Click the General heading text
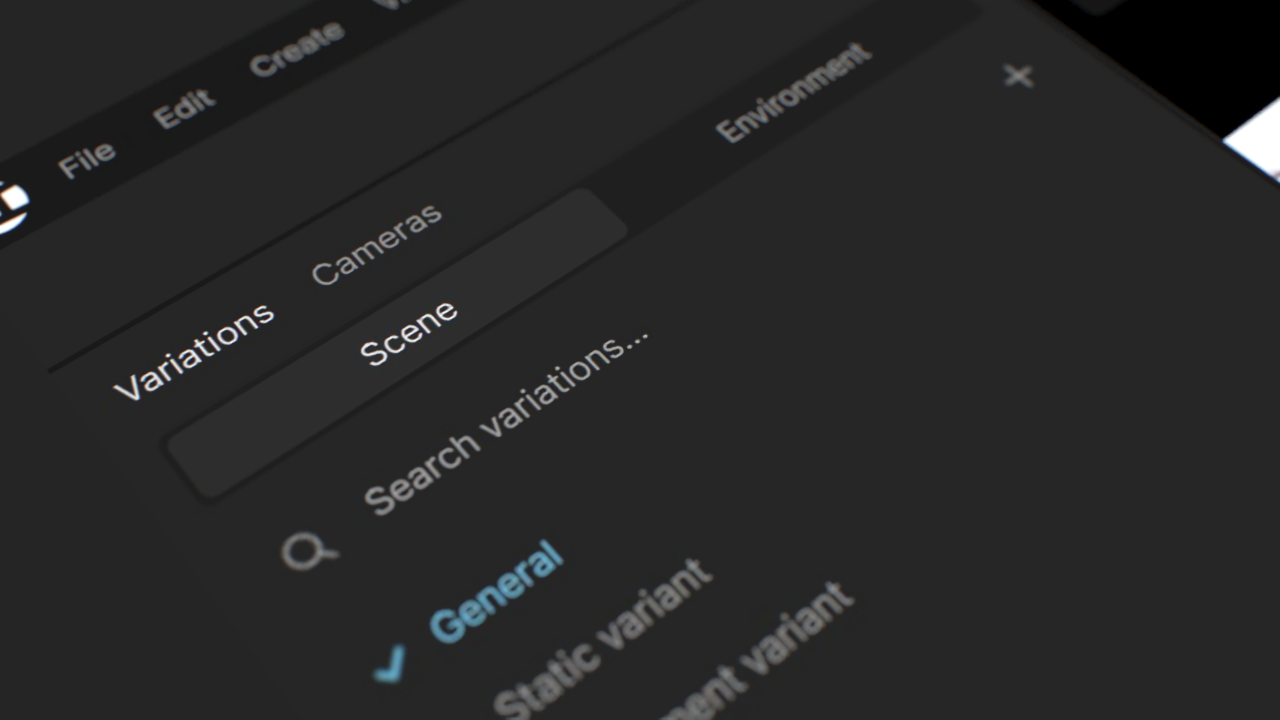This screenshot has height=720, width=1280. click(496, 591)
